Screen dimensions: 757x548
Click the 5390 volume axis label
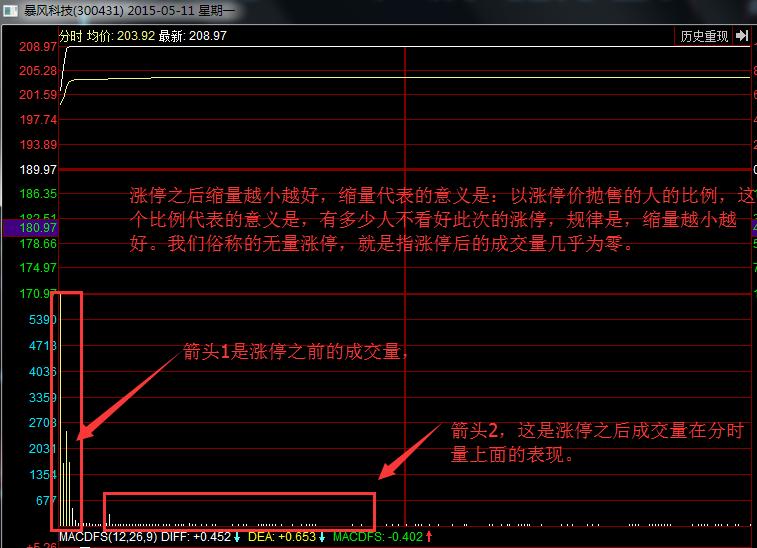coord(42,320)
